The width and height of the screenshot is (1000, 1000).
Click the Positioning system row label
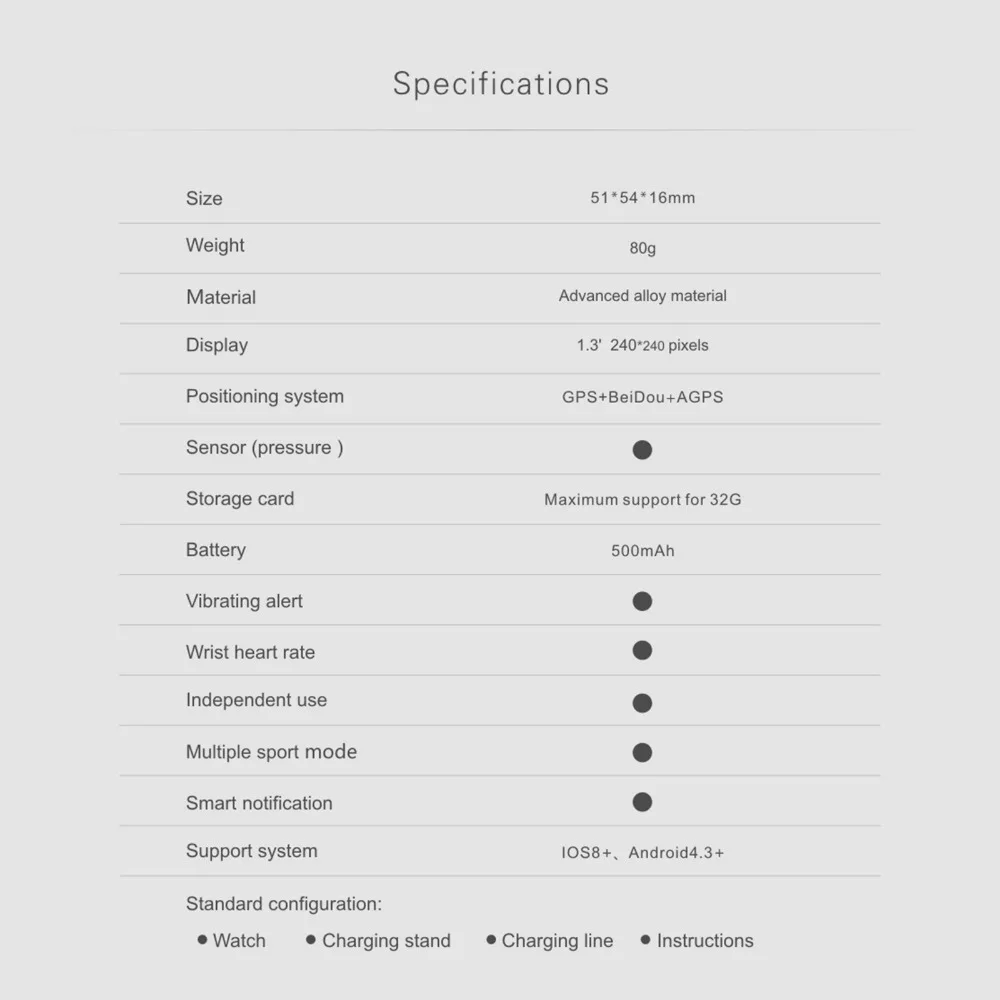[265, 397]
